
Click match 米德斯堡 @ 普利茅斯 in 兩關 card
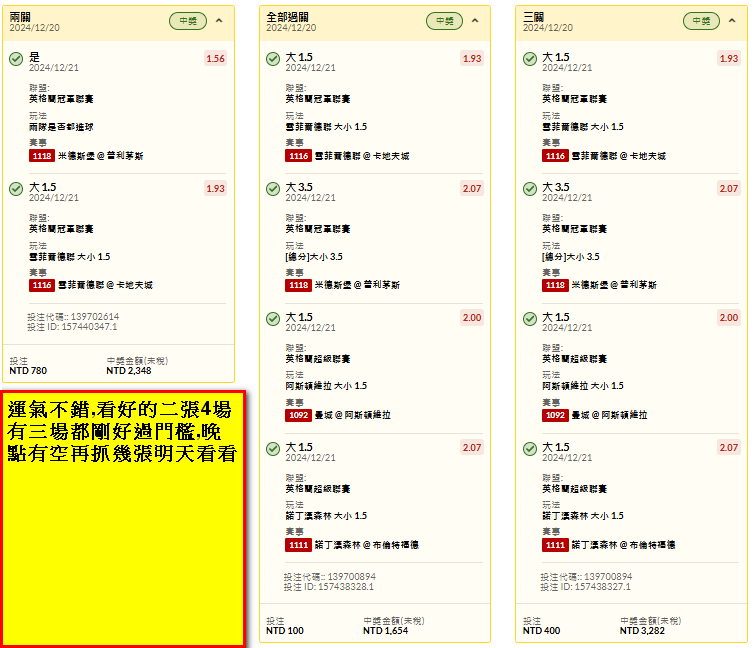pos(101,156)
